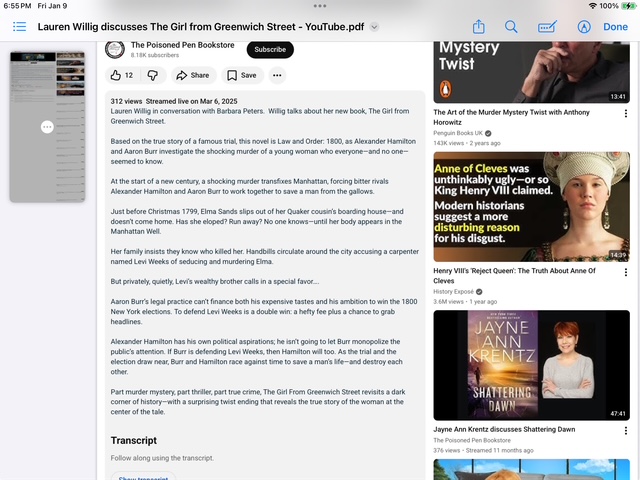Open options for Jayne Ann Krentz video
The height and width of the screenshot is (480, 640).
tap(626, 430)
